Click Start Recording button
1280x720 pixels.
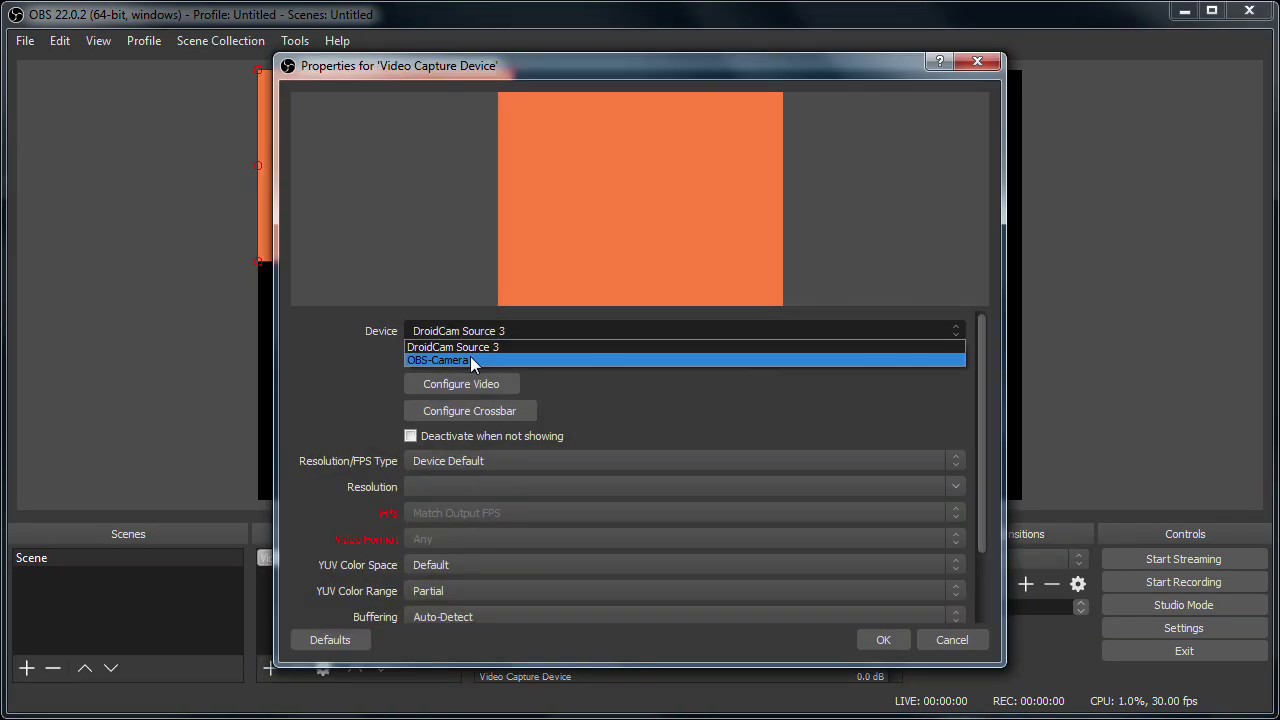(1184, 582)
